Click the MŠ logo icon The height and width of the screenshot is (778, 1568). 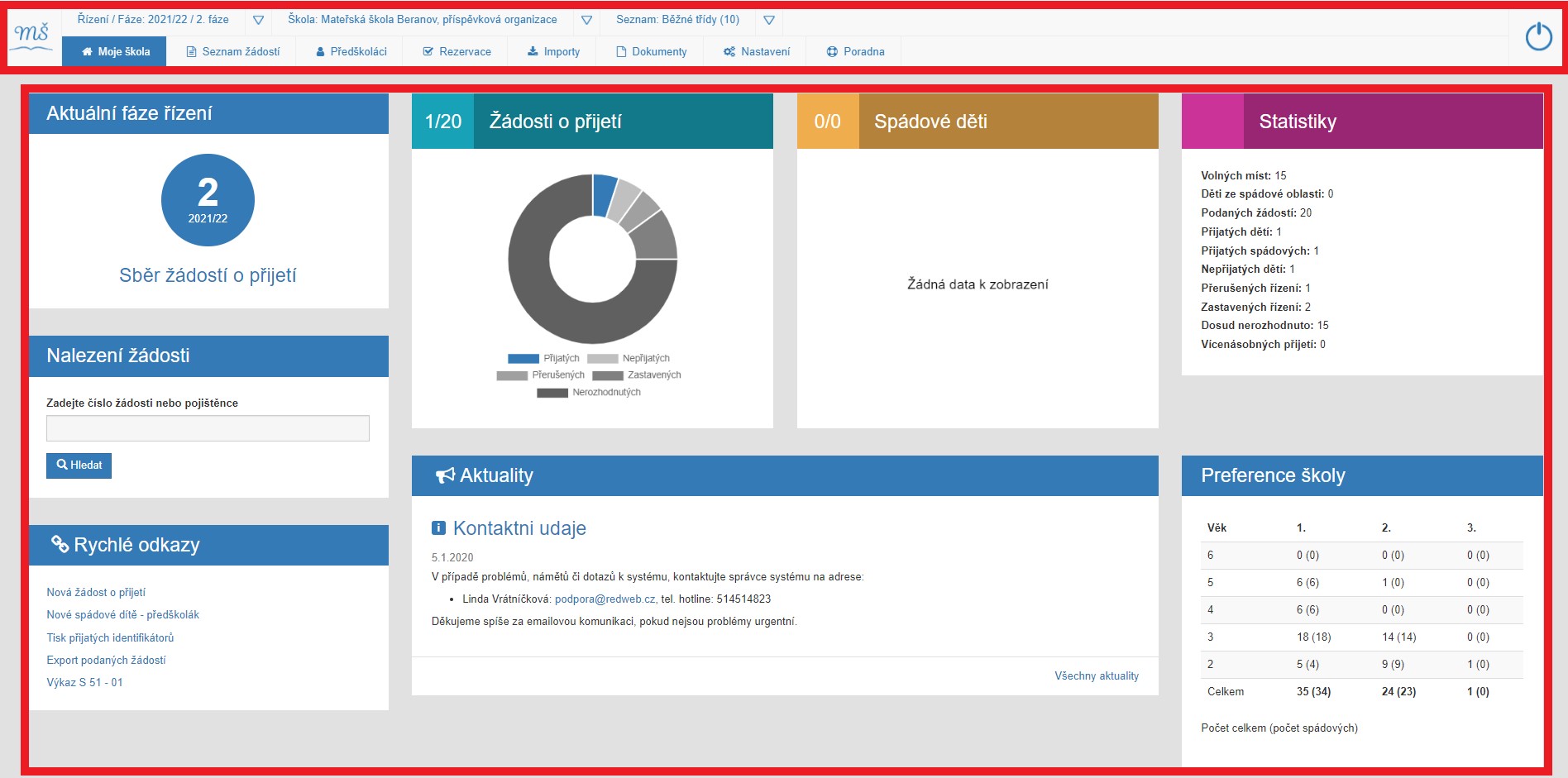pyautogui.click(x=33, y=36)
